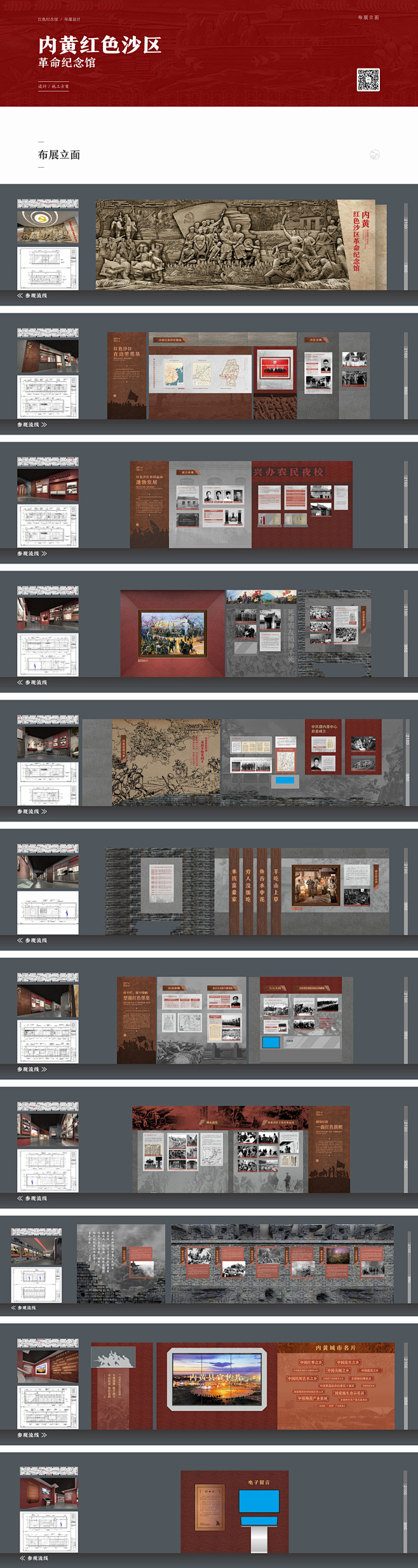Screen dimensions: 418x1568
Task: Click the 红色纪念馆 / 布展设计 breadcrumb text
Action: point(59,20)
